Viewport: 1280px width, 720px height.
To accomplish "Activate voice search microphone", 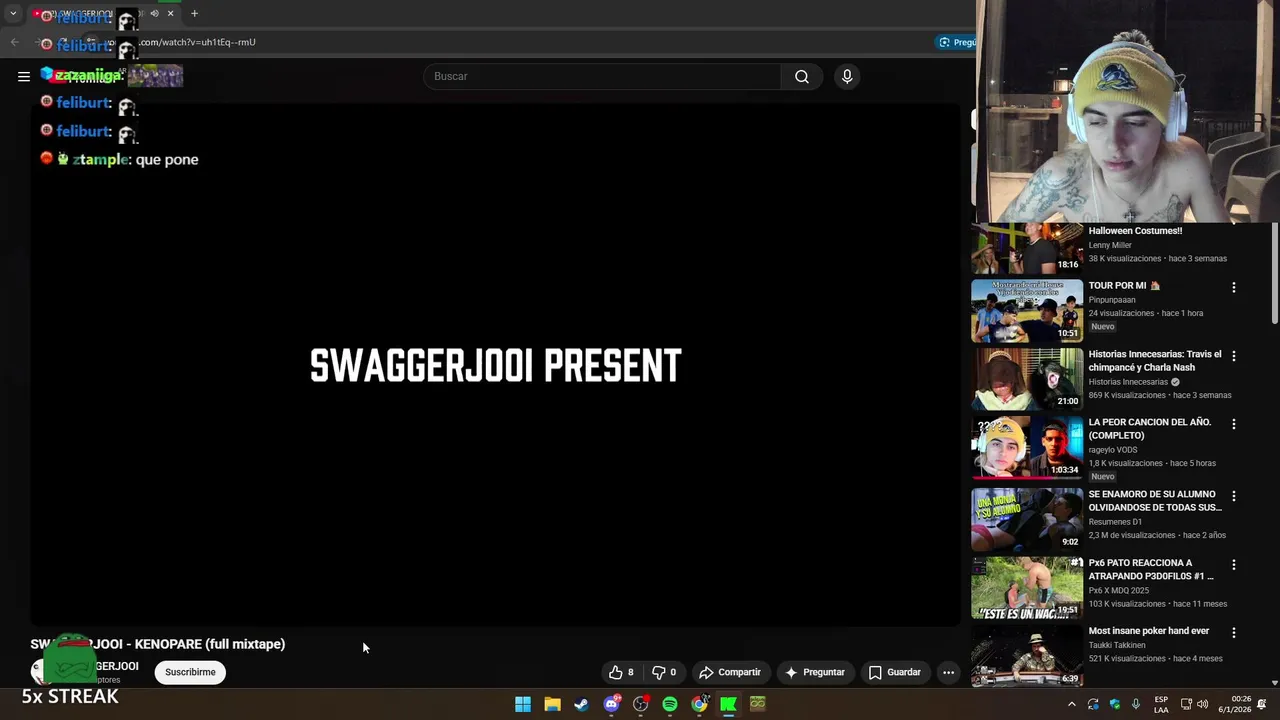I will point(847,76).
